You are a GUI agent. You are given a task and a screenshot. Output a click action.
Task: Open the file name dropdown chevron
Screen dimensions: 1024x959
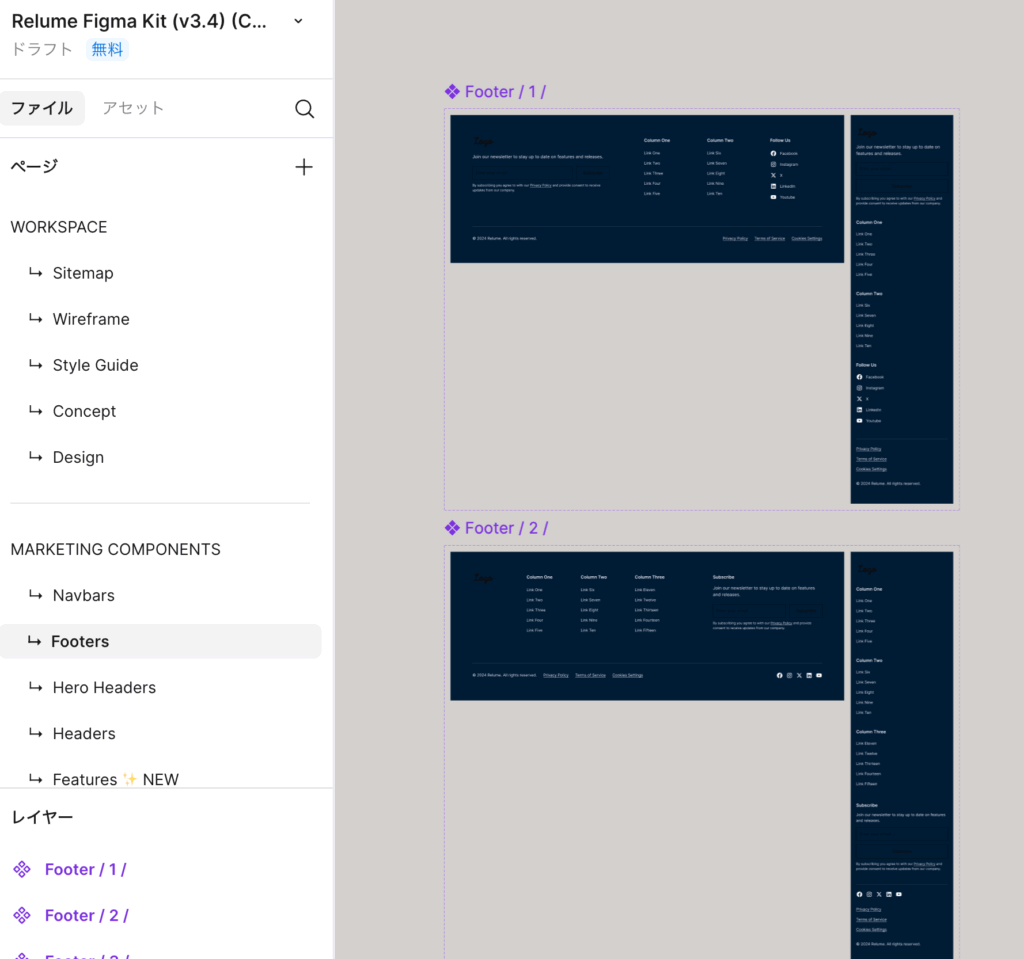coord(298,21)
